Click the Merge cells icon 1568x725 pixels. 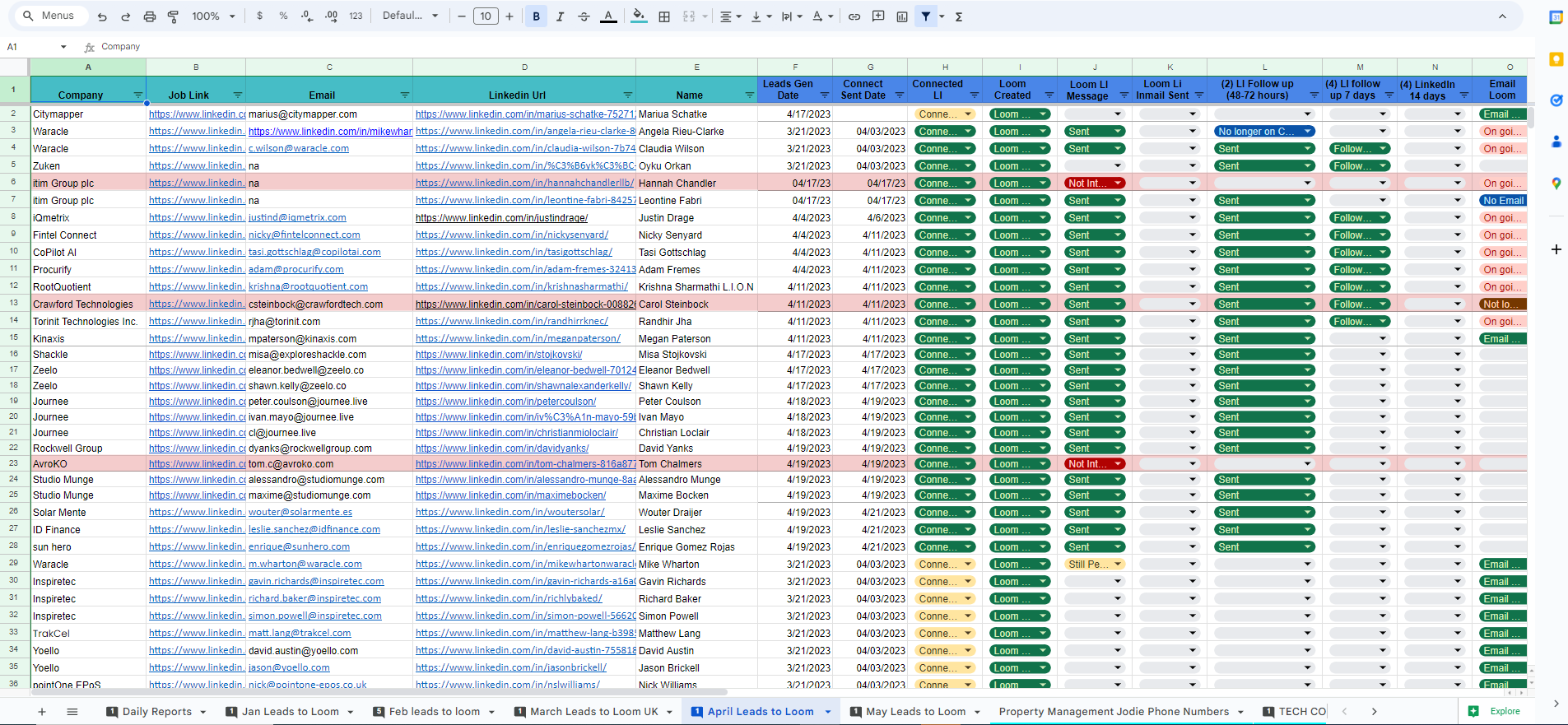coord(689,16)
